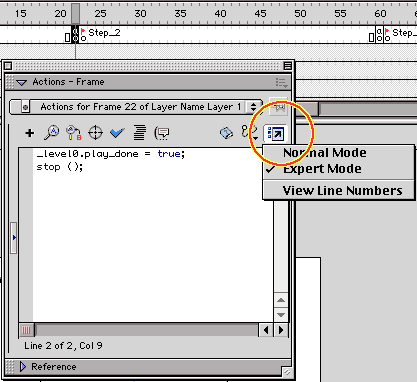The width and height of the screenshot is (417, 382).
Task: Open the ActionScript Reference book icon
Action: point(226,133)
